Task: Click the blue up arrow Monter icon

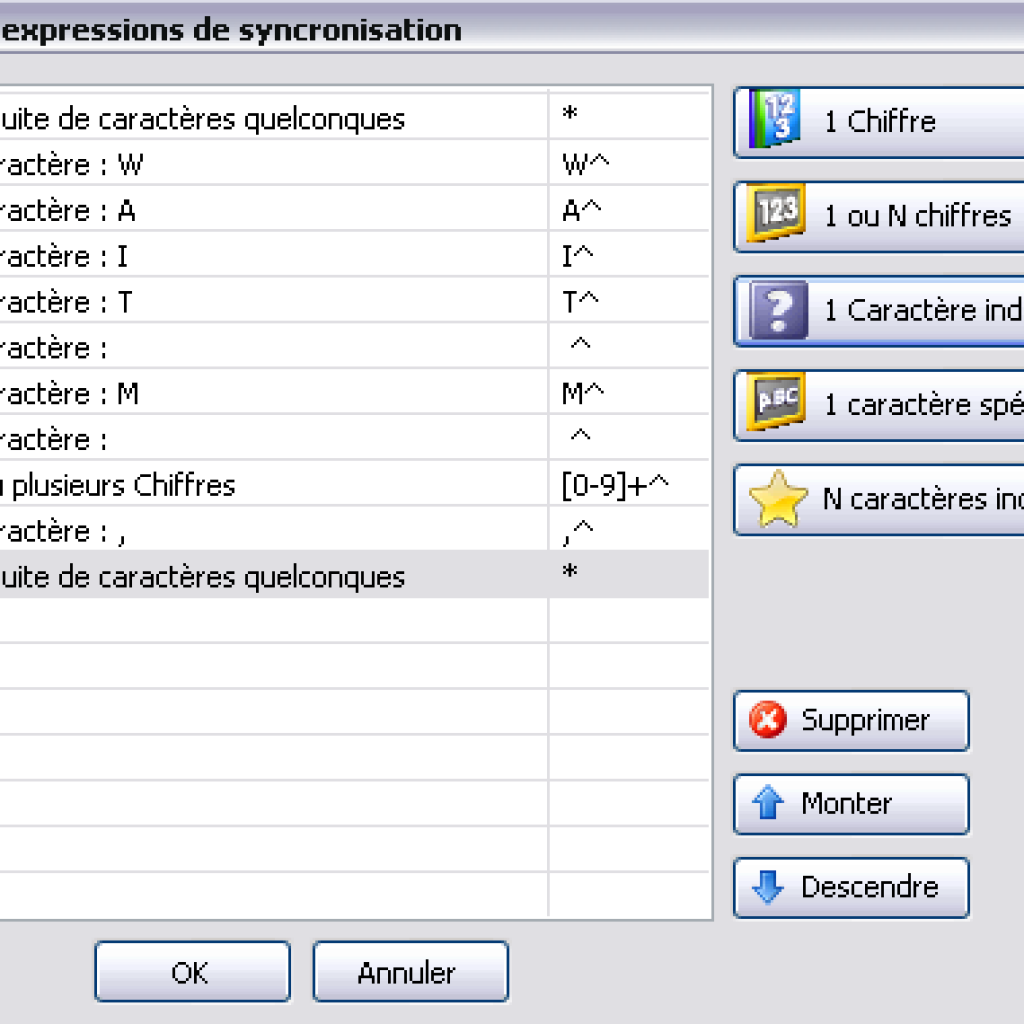Action: [765, 803]
